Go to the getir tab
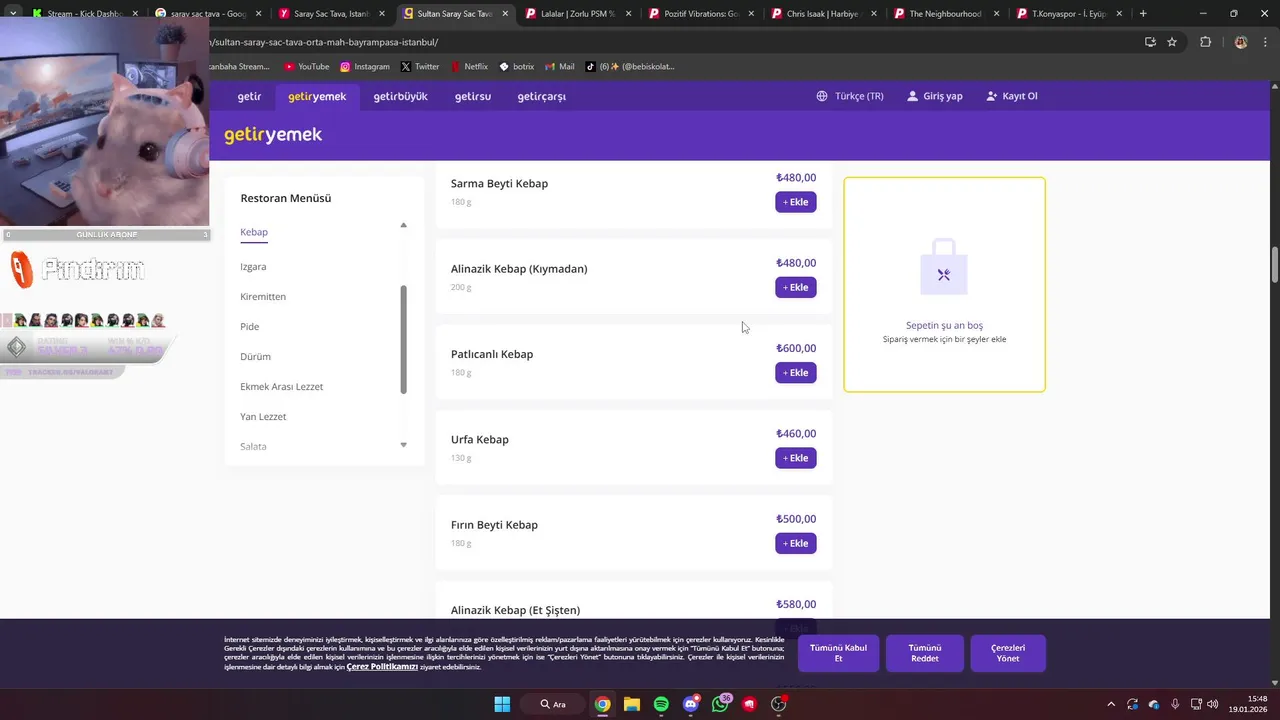Viewport: 1280px width, 720px height. pyautogui.click(x=249, y=96)
